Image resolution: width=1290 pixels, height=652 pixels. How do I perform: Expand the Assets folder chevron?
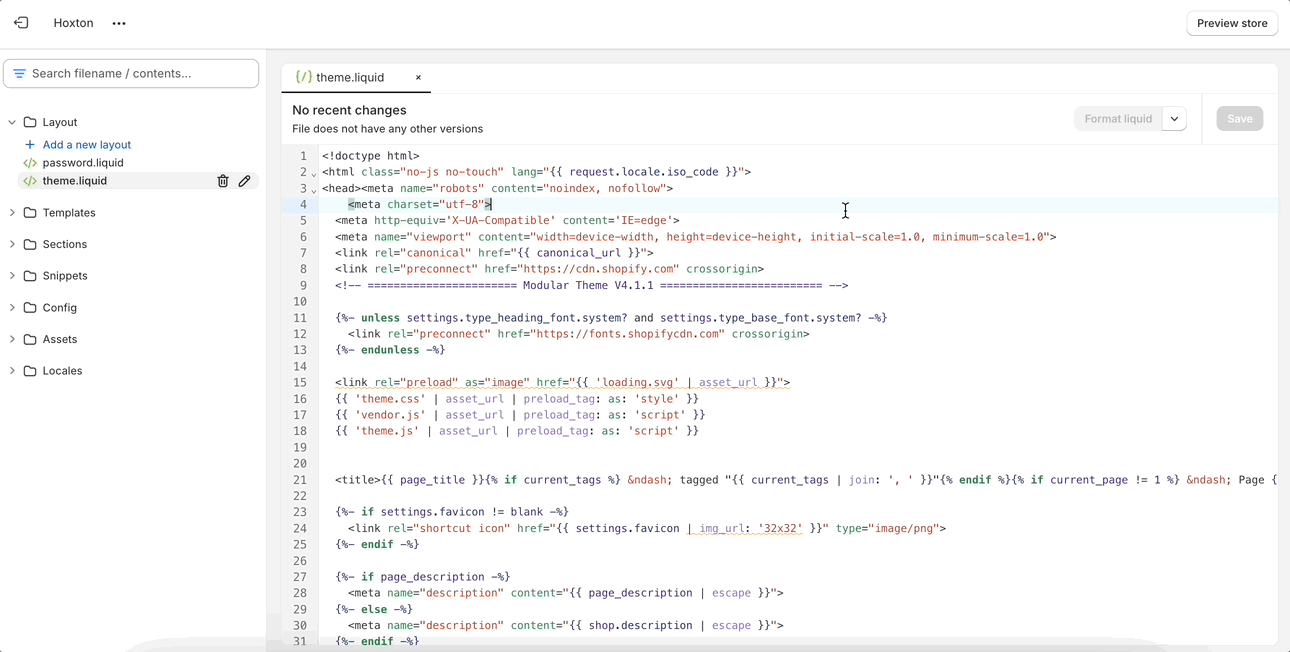pyautogui.click(x=12, y=339)
